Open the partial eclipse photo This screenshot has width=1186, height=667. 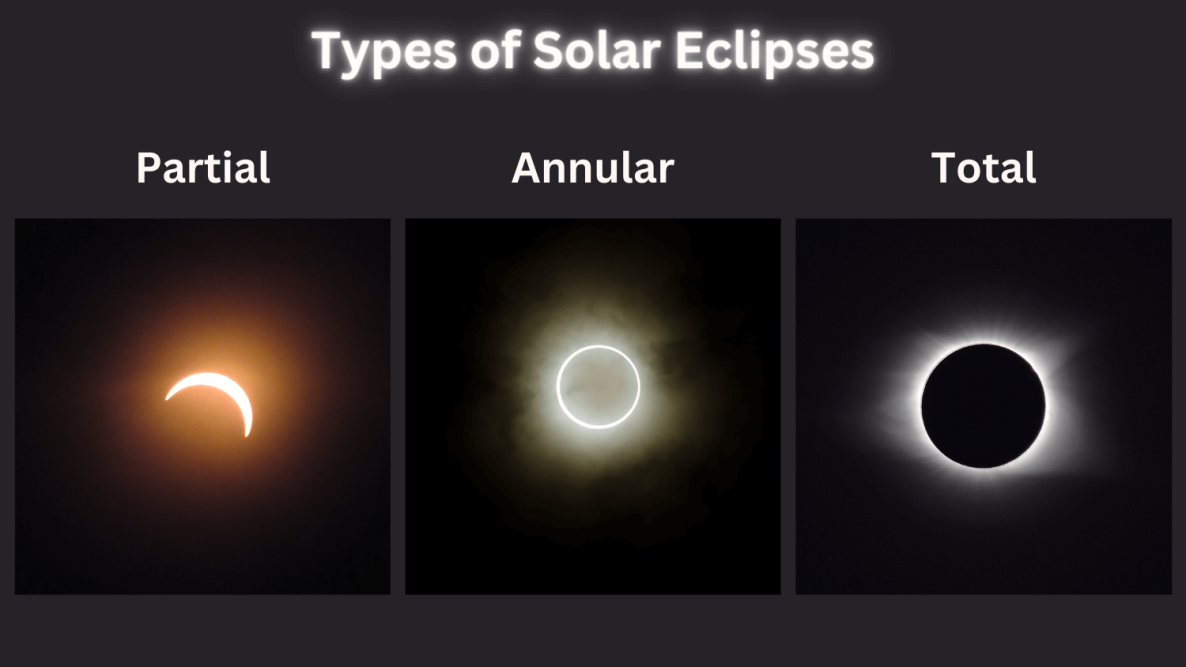click(203, 406)
